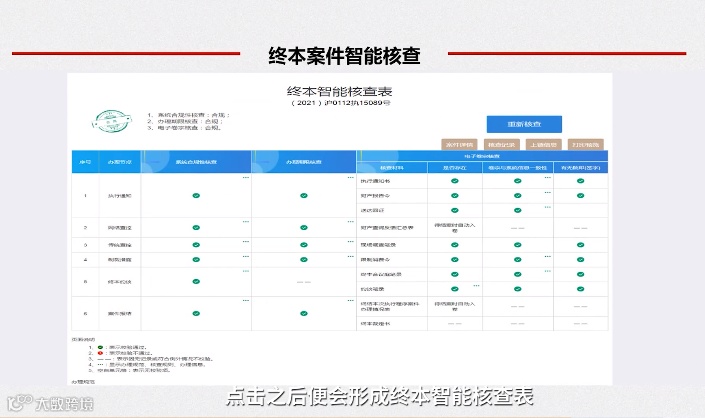The width and height of the screenshot is (705, 418).
Task: Select the 电子卷宗核查 group header
Action: tap(482, 156)
